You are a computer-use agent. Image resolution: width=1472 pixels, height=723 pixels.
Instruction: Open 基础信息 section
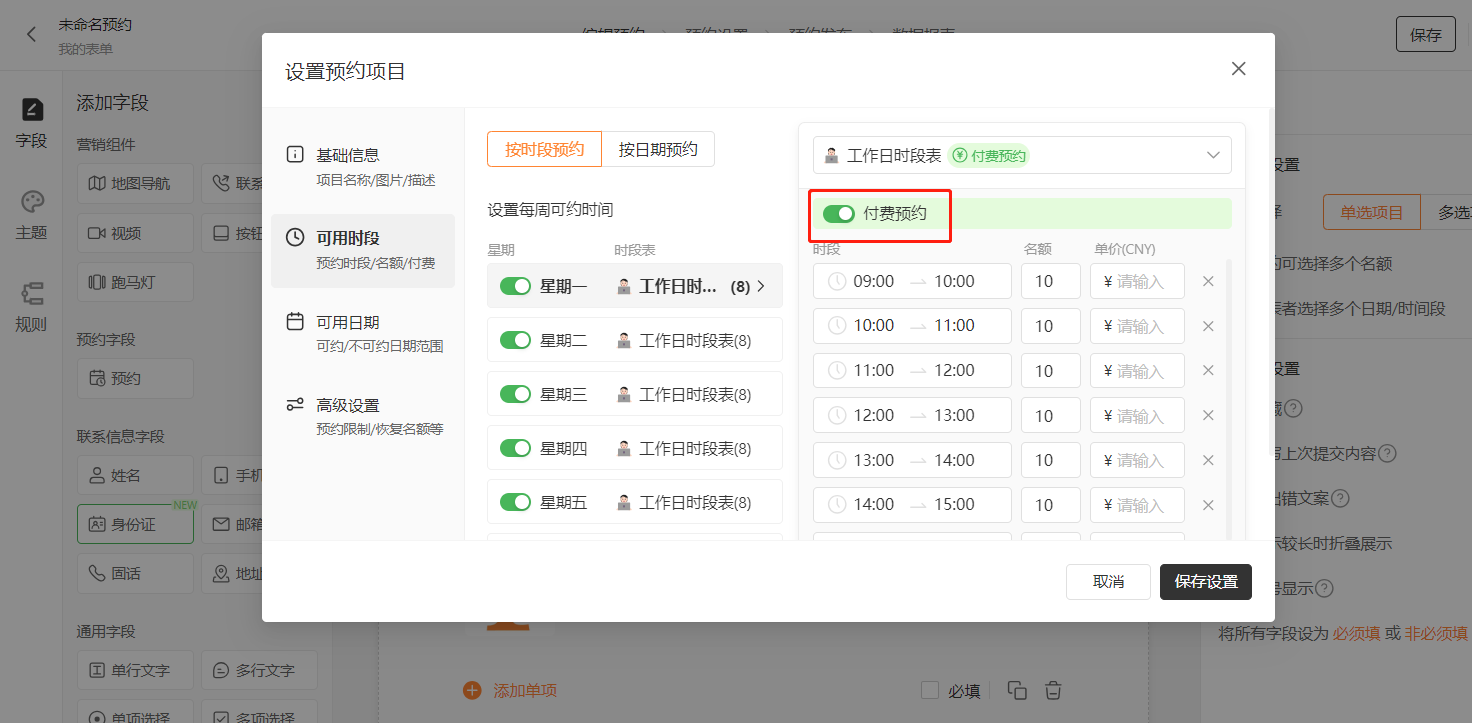tap(363, 167)
